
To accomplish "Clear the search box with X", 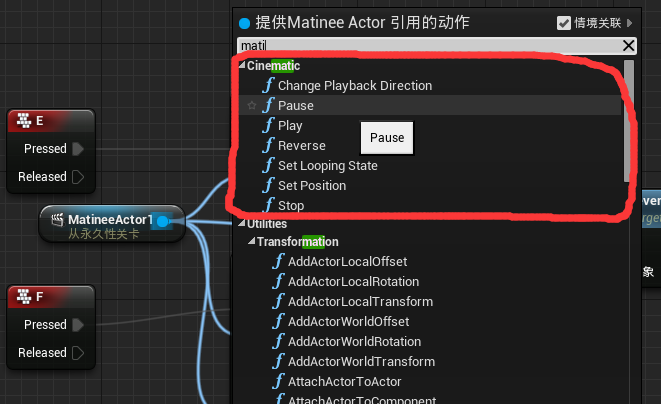I will (628, 45).
